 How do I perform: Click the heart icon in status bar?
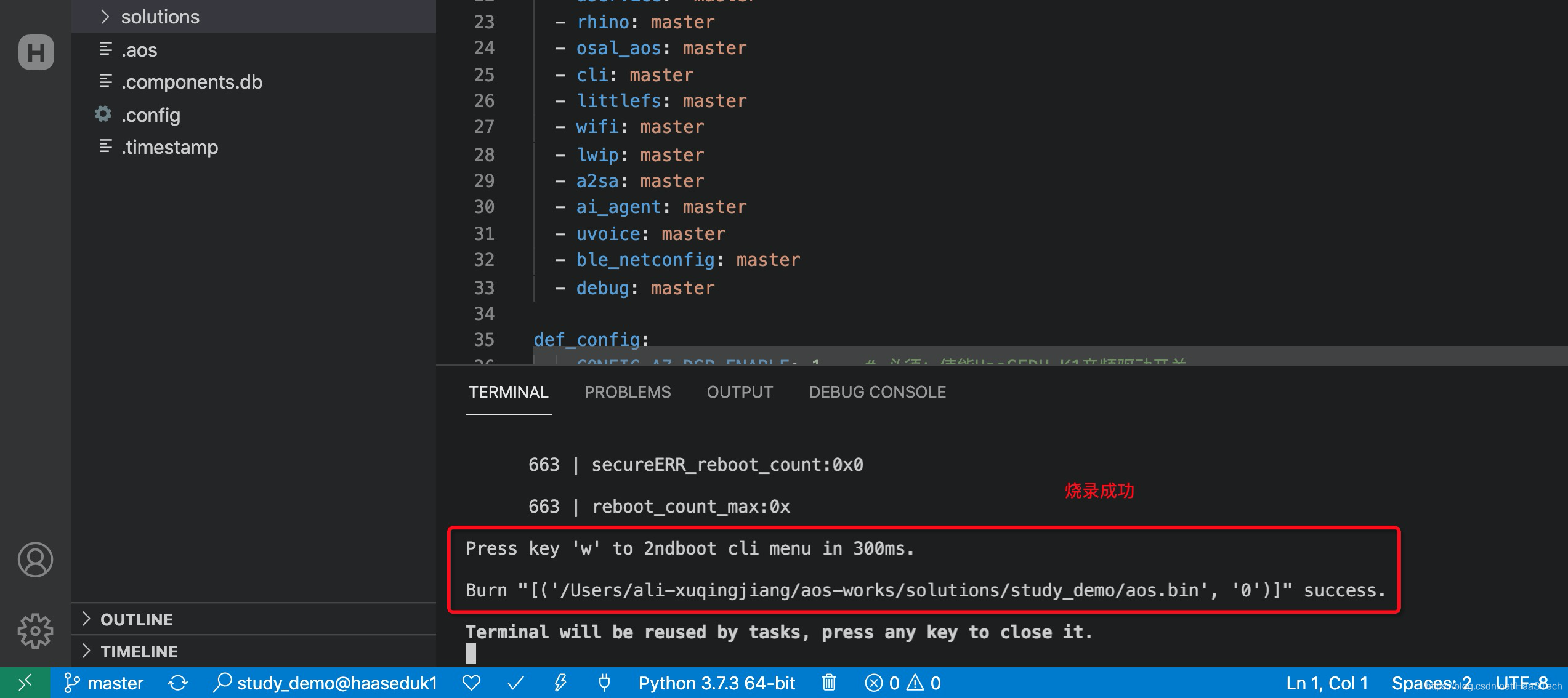coord(471,683)
